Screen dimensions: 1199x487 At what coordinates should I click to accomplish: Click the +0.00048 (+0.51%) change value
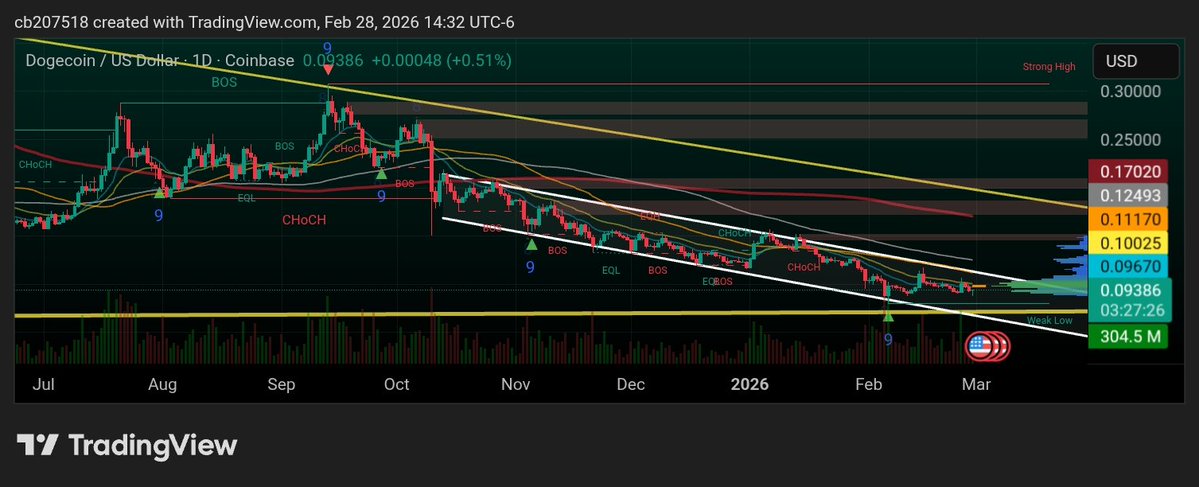tap(442, 60)
